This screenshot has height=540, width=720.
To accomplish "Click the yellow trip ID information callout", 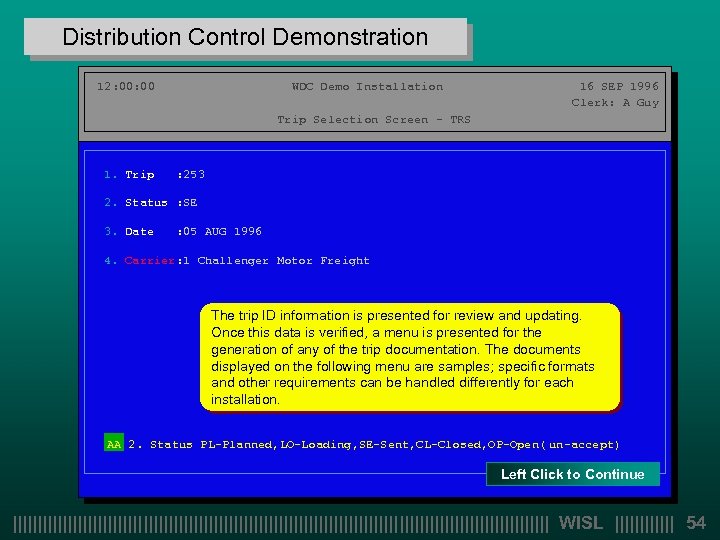I will point(410,357).
